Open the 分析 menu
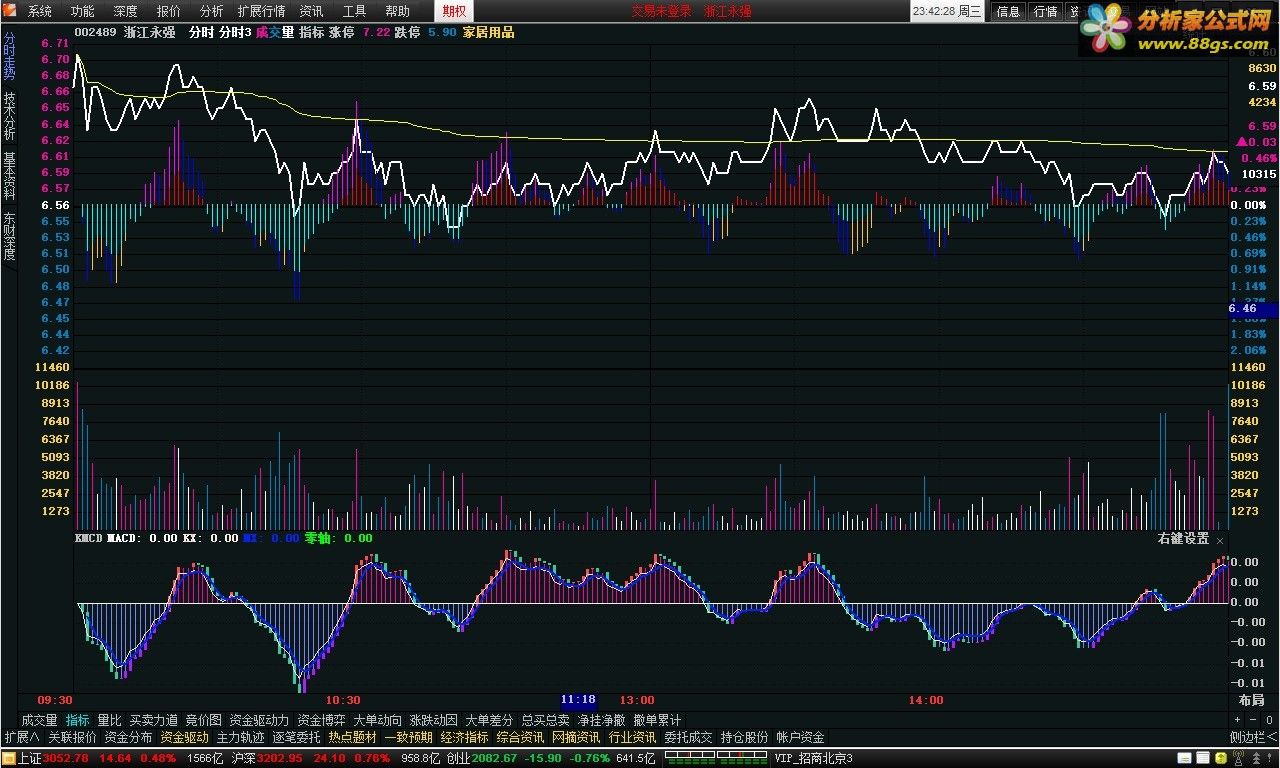Viewport: 1280px width, 768px height. click(x=211, y=12)
